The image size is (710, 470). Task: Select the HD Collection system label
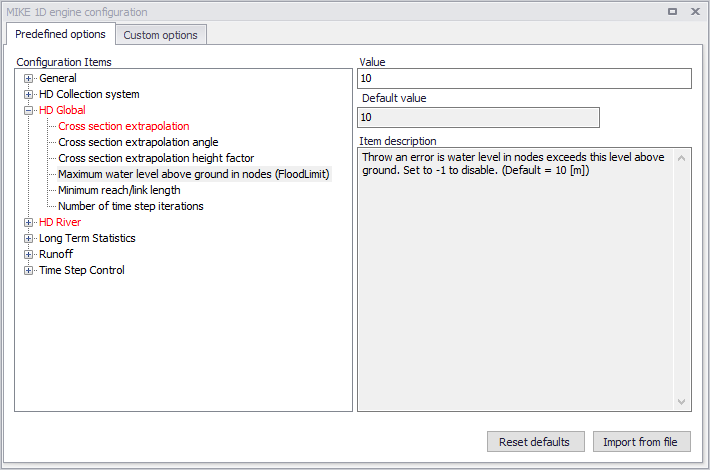click(89, 94)
